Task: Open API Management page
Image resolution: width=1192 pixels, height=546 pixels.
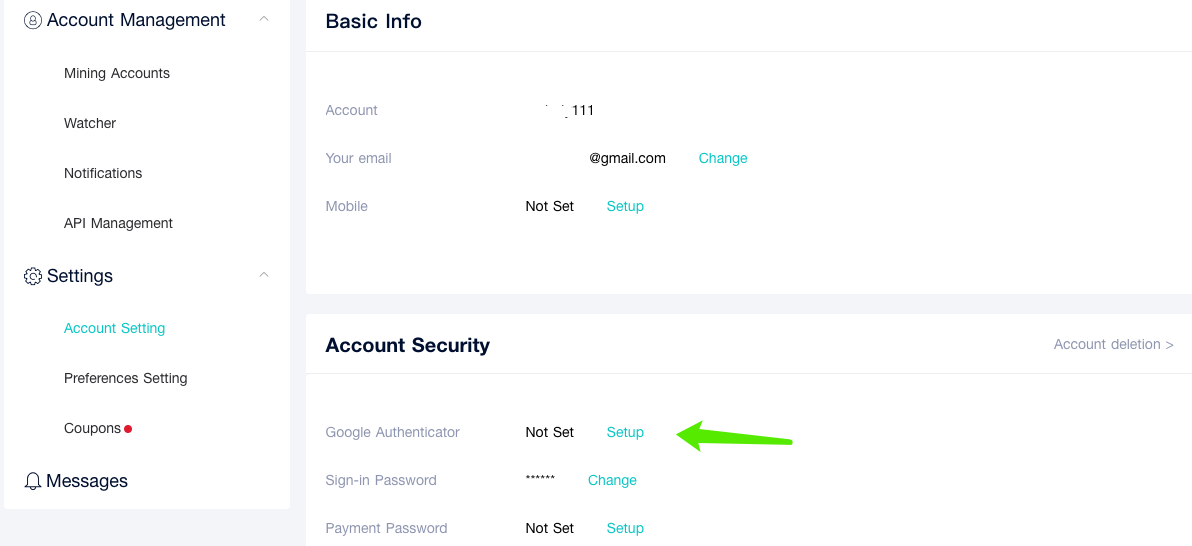Action: click(x=118, y=224)
